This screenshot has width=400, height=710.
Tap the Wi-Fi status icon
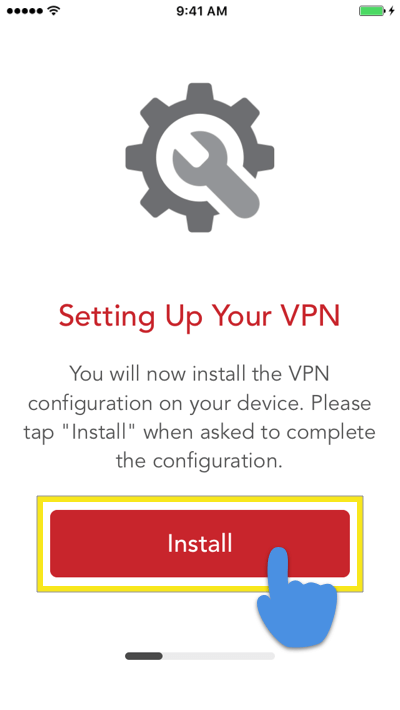tap(54, 10)
